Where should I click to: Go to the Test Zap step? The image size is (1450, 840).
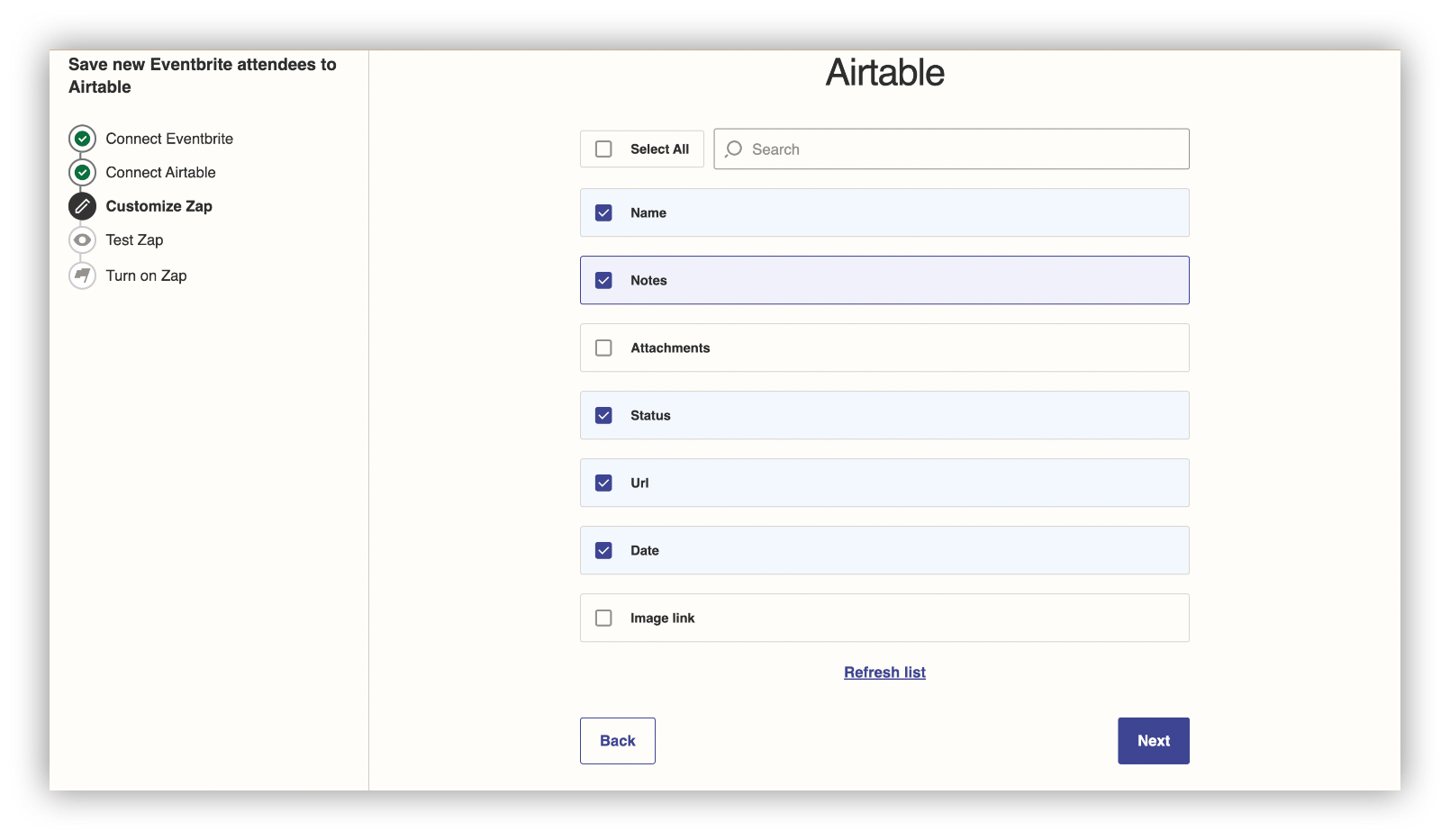(x=134, y=239)
